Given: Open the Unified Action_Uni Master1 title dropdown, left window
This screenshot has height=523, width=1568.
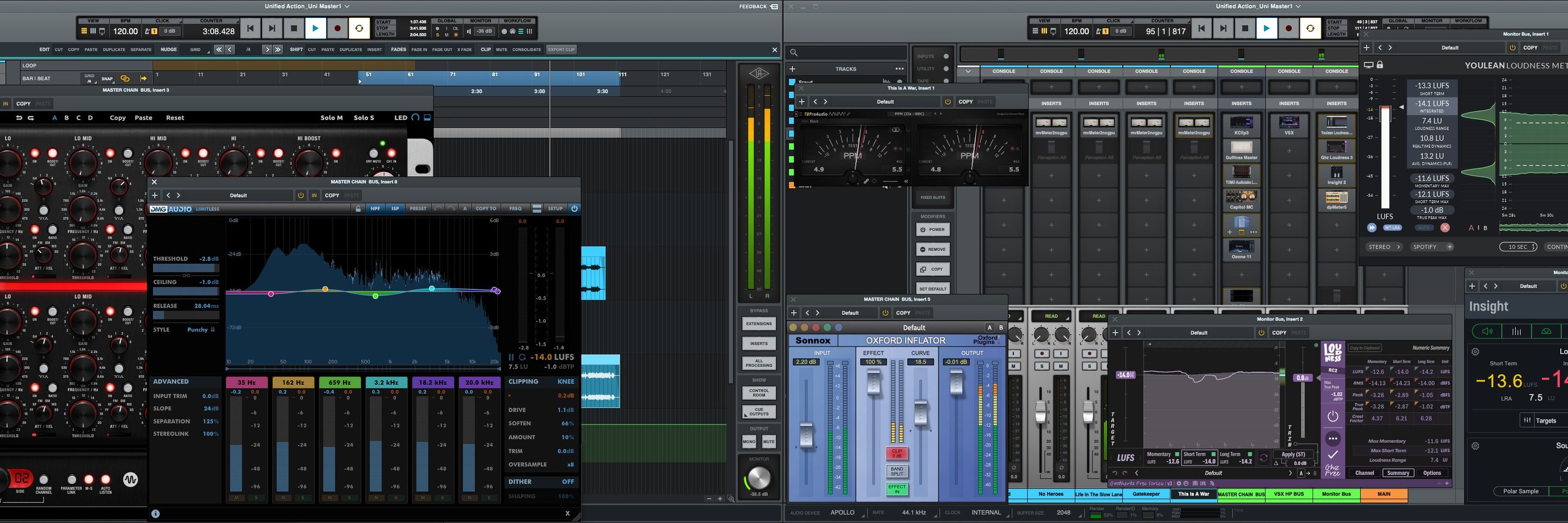Looking at the screenshot, I should click(307, 6).
